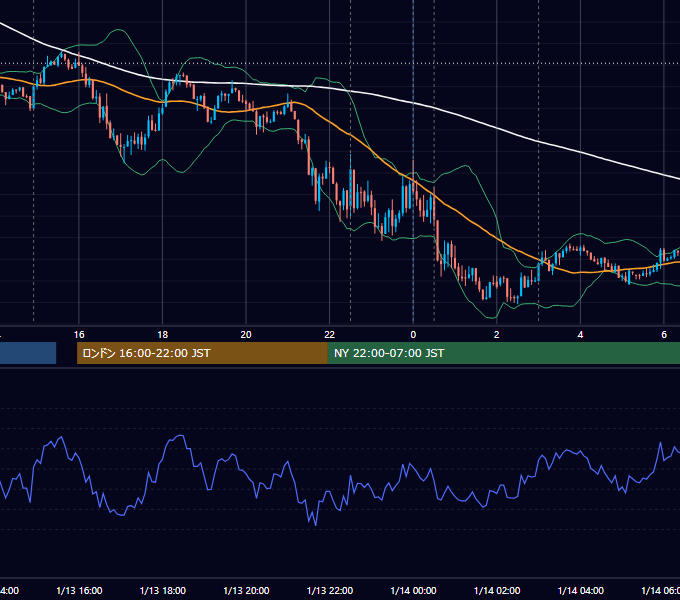This screenshot has width=680, height=600.
Task: Click the 1/14 02:00 date label
Action: click(x=497, y=590)
